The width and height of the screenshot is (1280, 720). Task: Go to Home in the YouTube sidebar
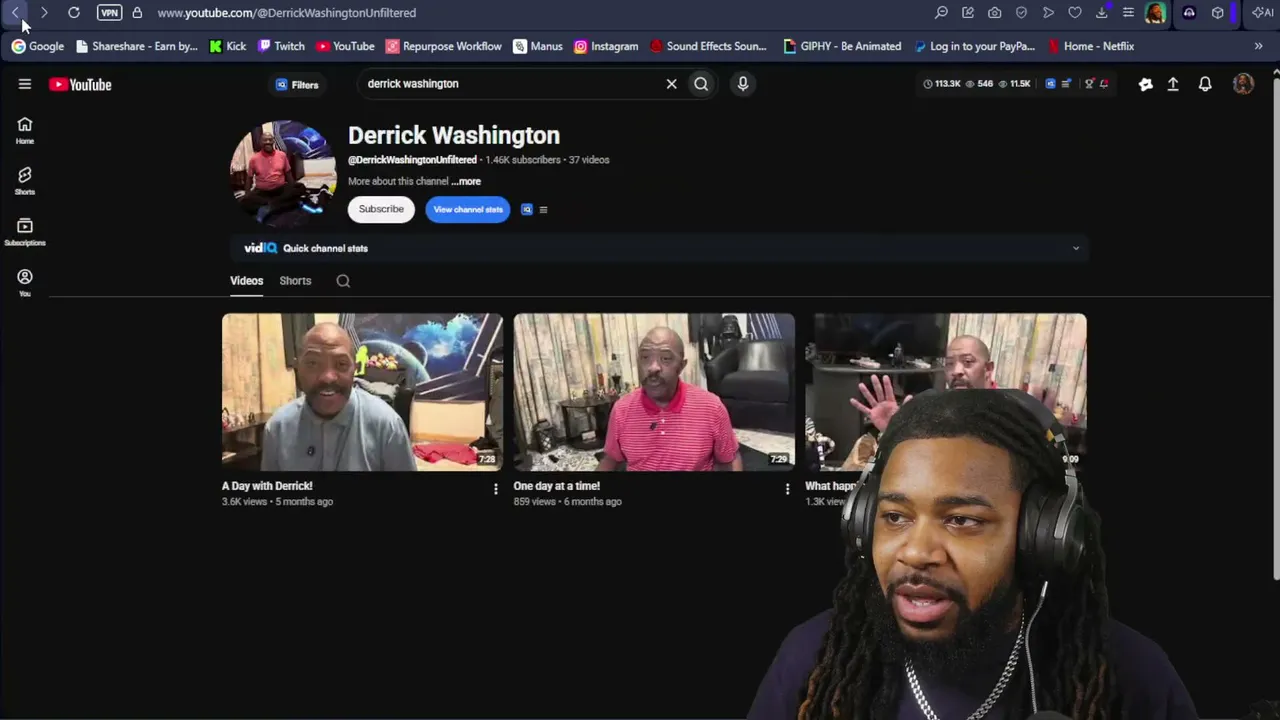tap(25, 130)
